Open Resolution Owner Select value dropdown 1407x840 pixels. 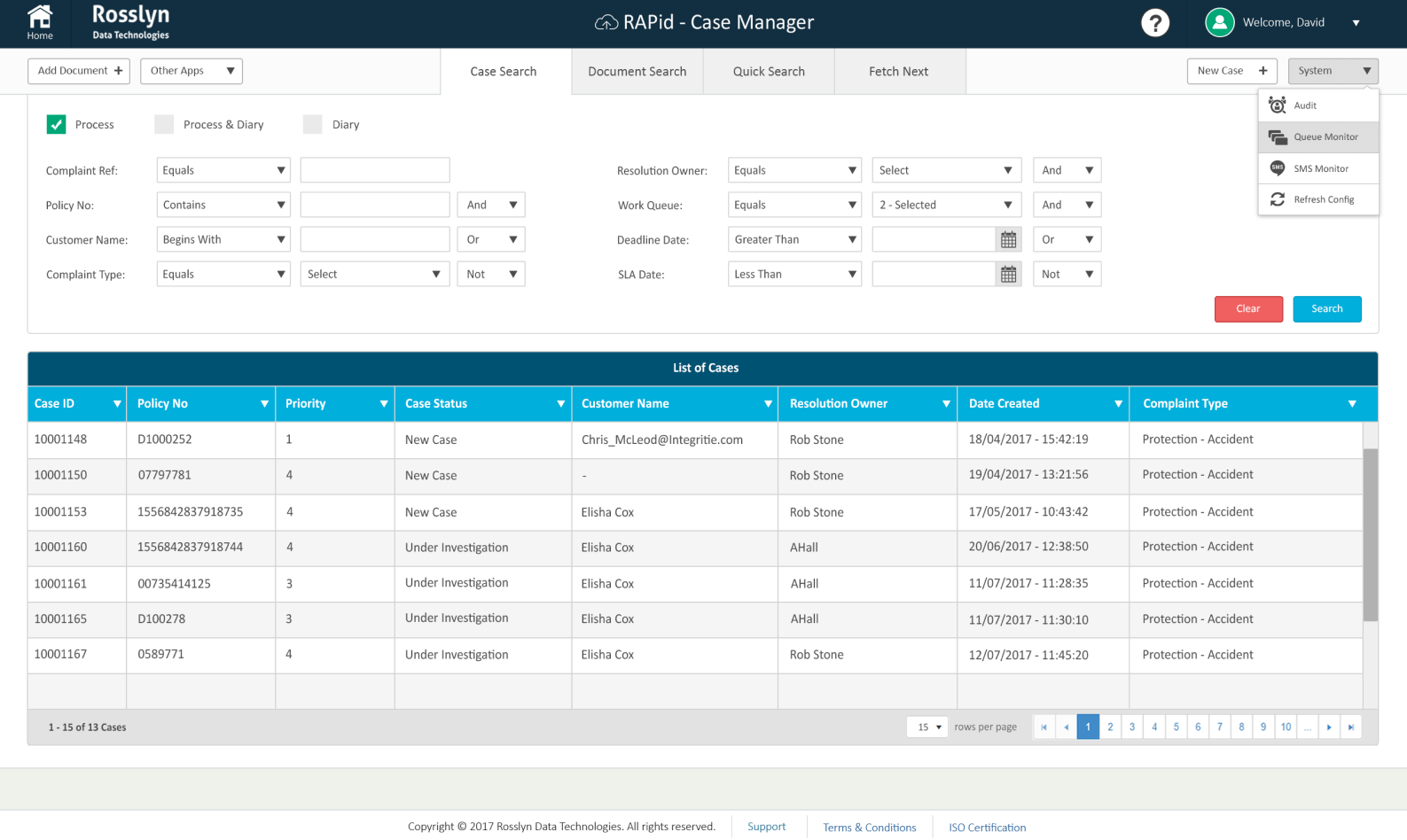(x=947, y=170)
